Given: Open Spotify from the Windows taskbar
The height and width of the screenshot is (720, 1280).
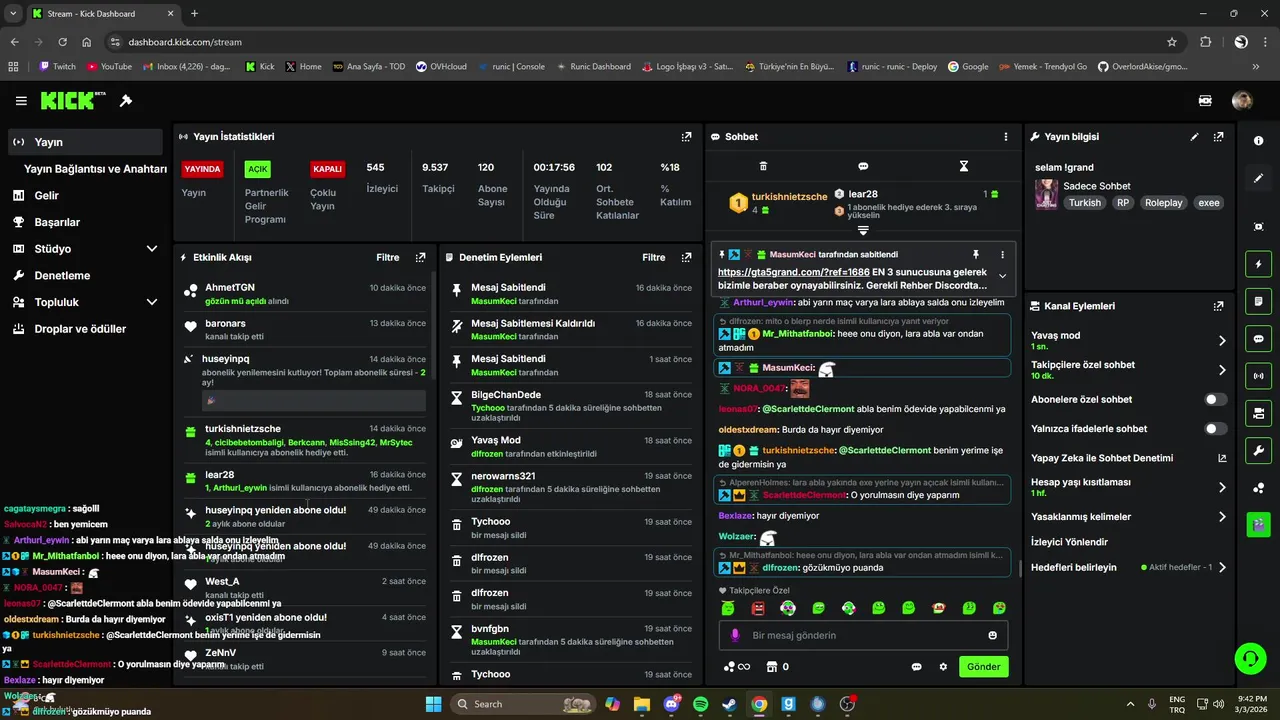Looking at the screenshot, I should [x=700, y=704].
